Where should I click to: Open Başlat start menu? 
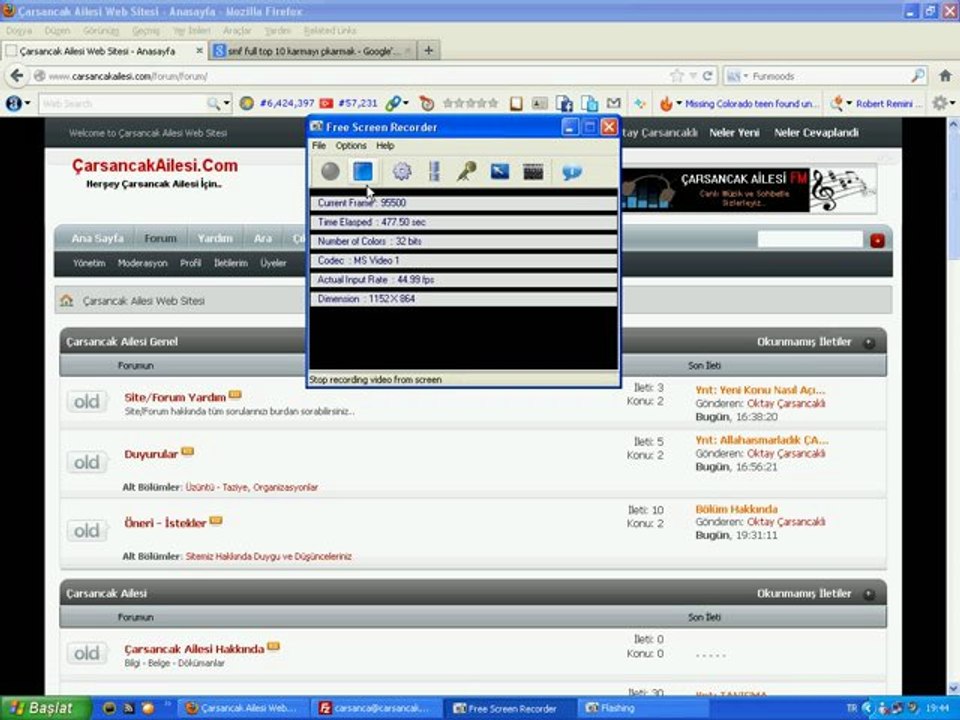pos(45,708)
